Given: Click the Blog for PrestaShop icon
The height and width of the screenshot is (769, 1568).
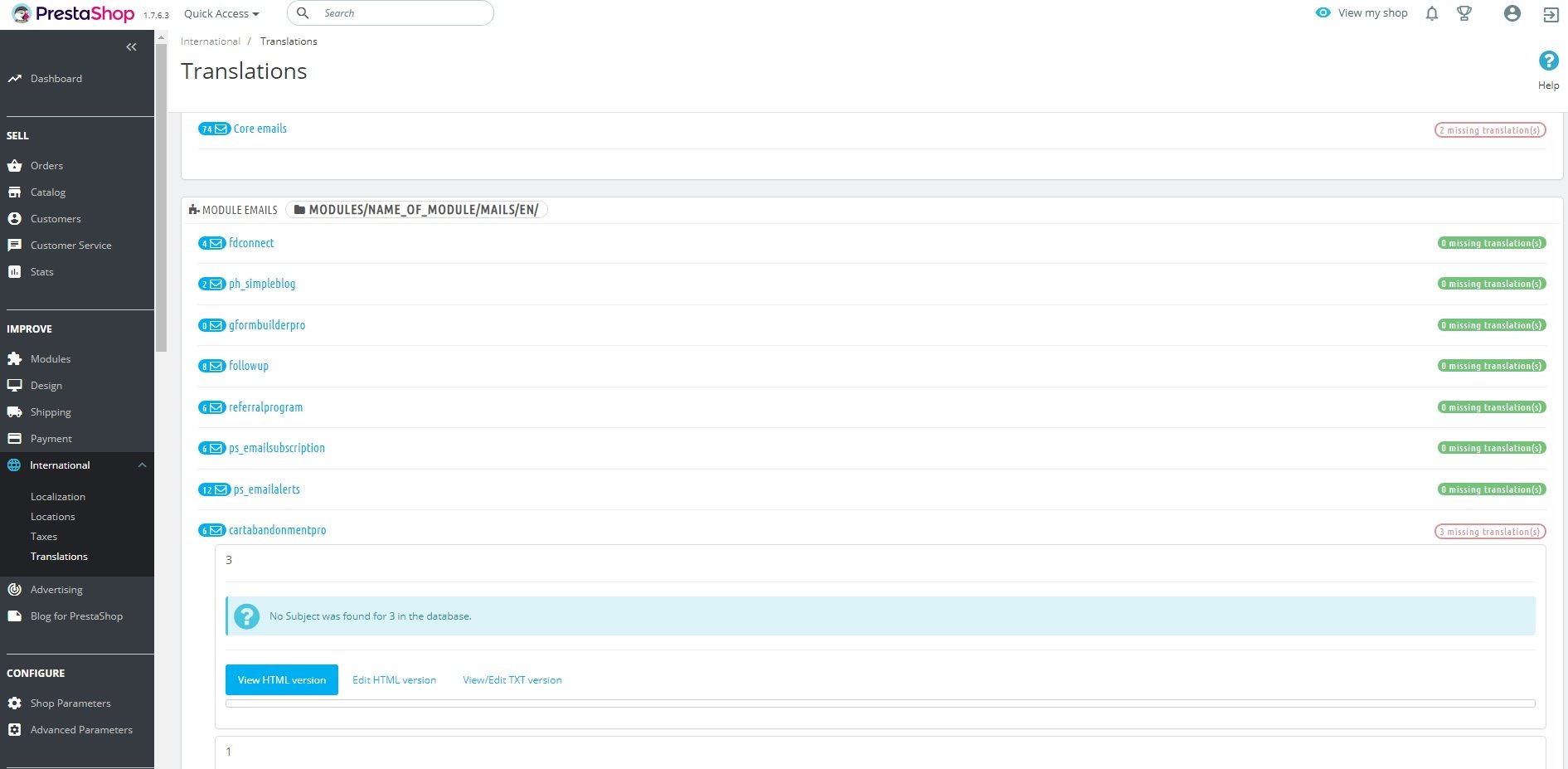Looking at the screenshot, I should tap(14, 616).
